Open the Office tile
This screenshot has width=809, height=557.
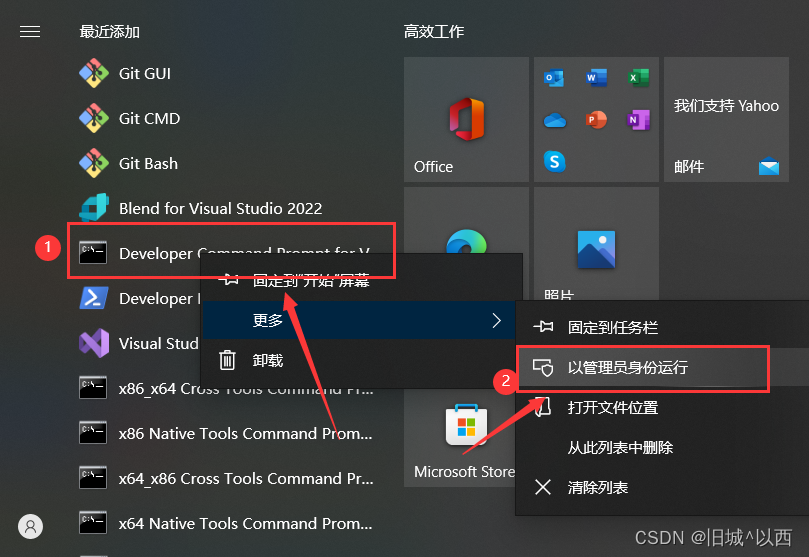pos(466,119)
